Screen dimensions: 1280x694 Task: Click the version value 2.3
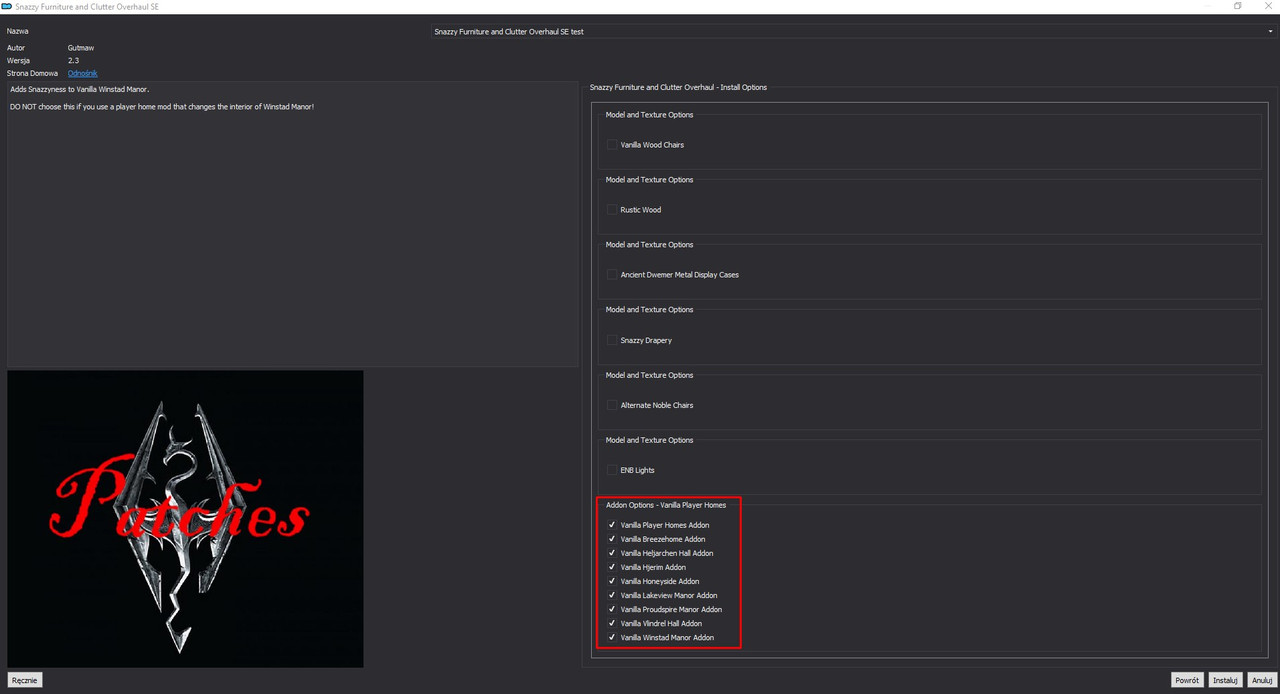(x=73, y=61)
